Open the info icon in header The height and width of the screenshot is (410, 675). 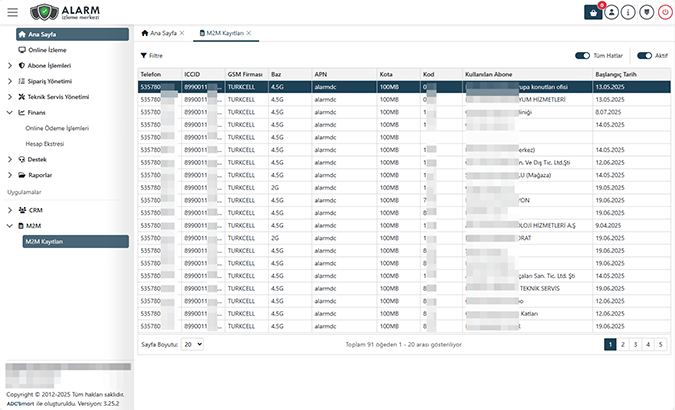pyautogui.click(x=627, y=12)
